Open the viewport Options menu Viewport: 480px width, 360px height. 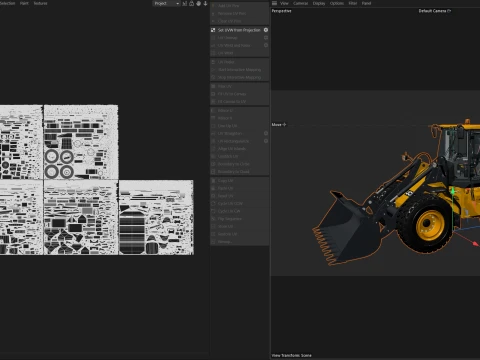(x=337, y=3)
